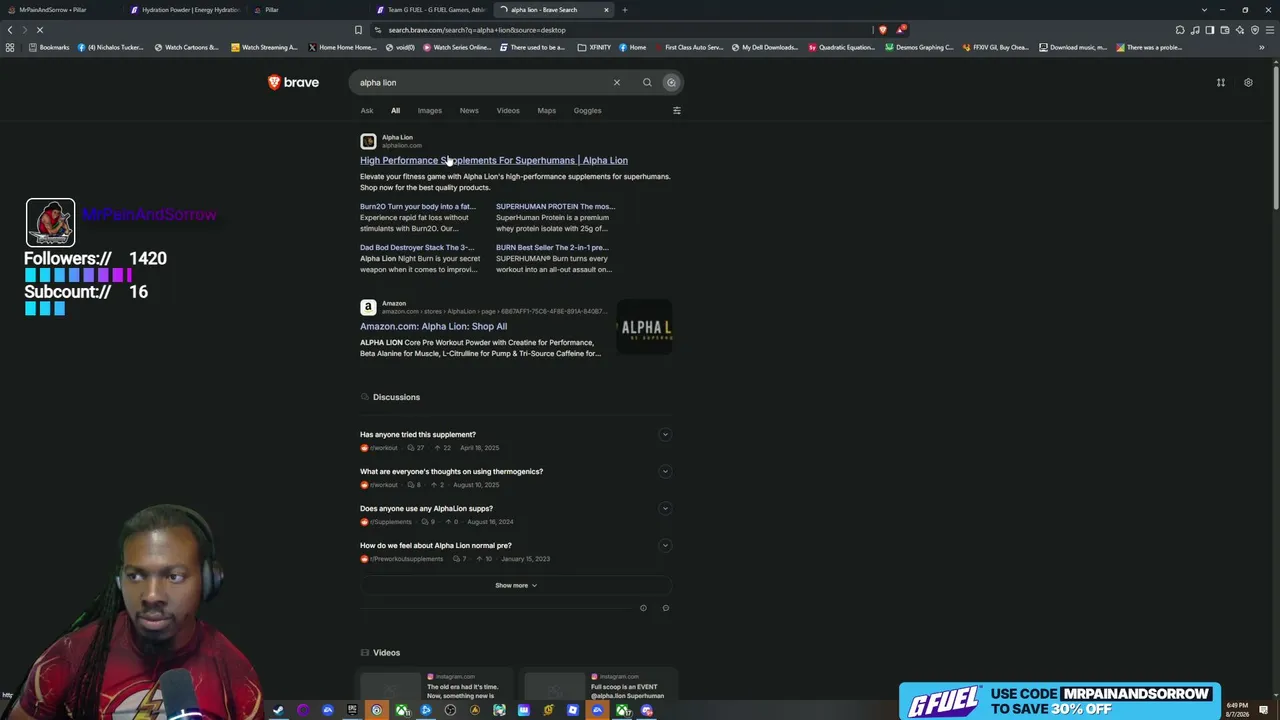
Task: Clear the search box with the X
Action: (617, 82)
